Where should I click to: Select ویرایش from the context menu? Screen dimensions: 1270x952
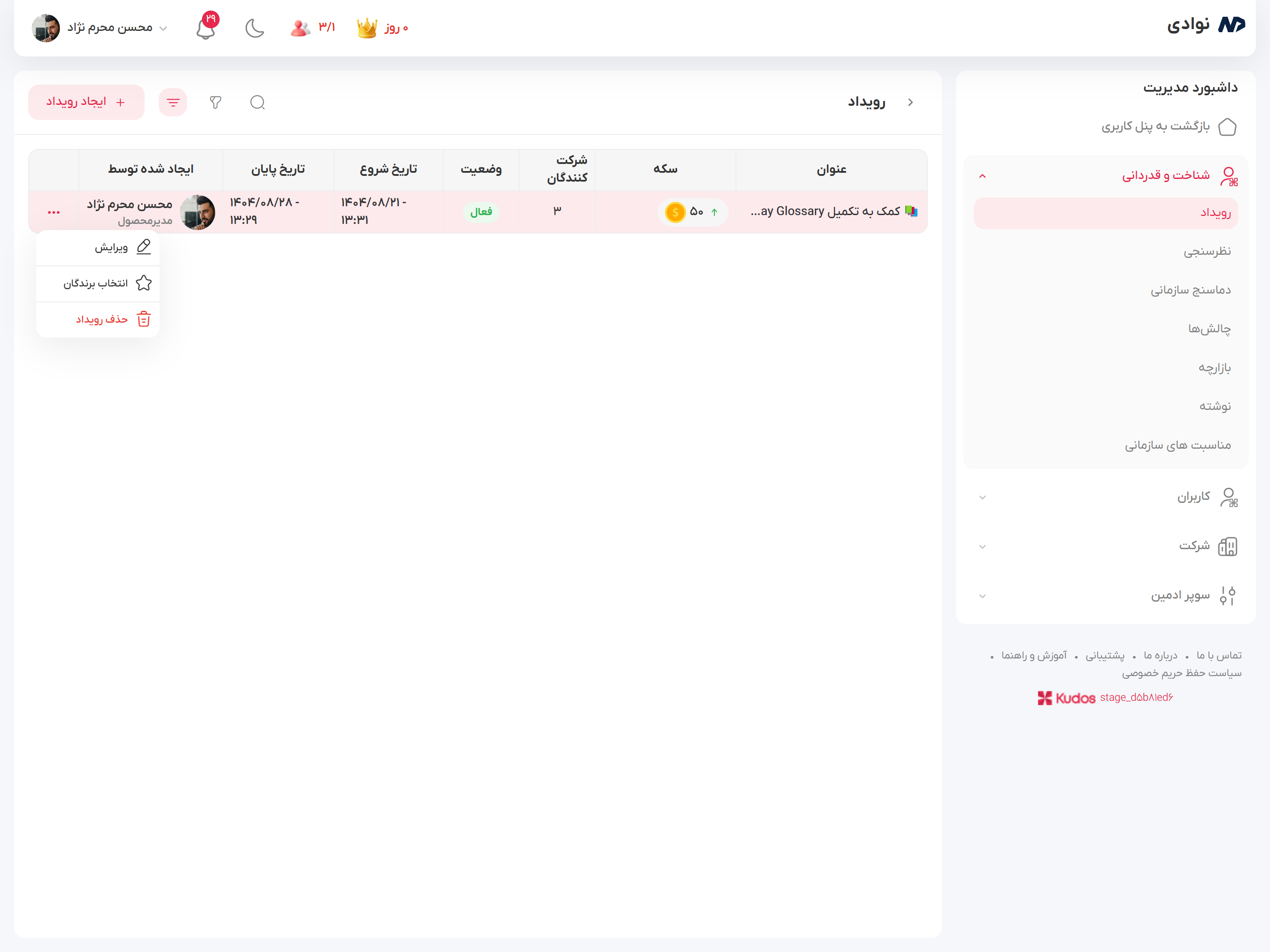tap(112, 247)
